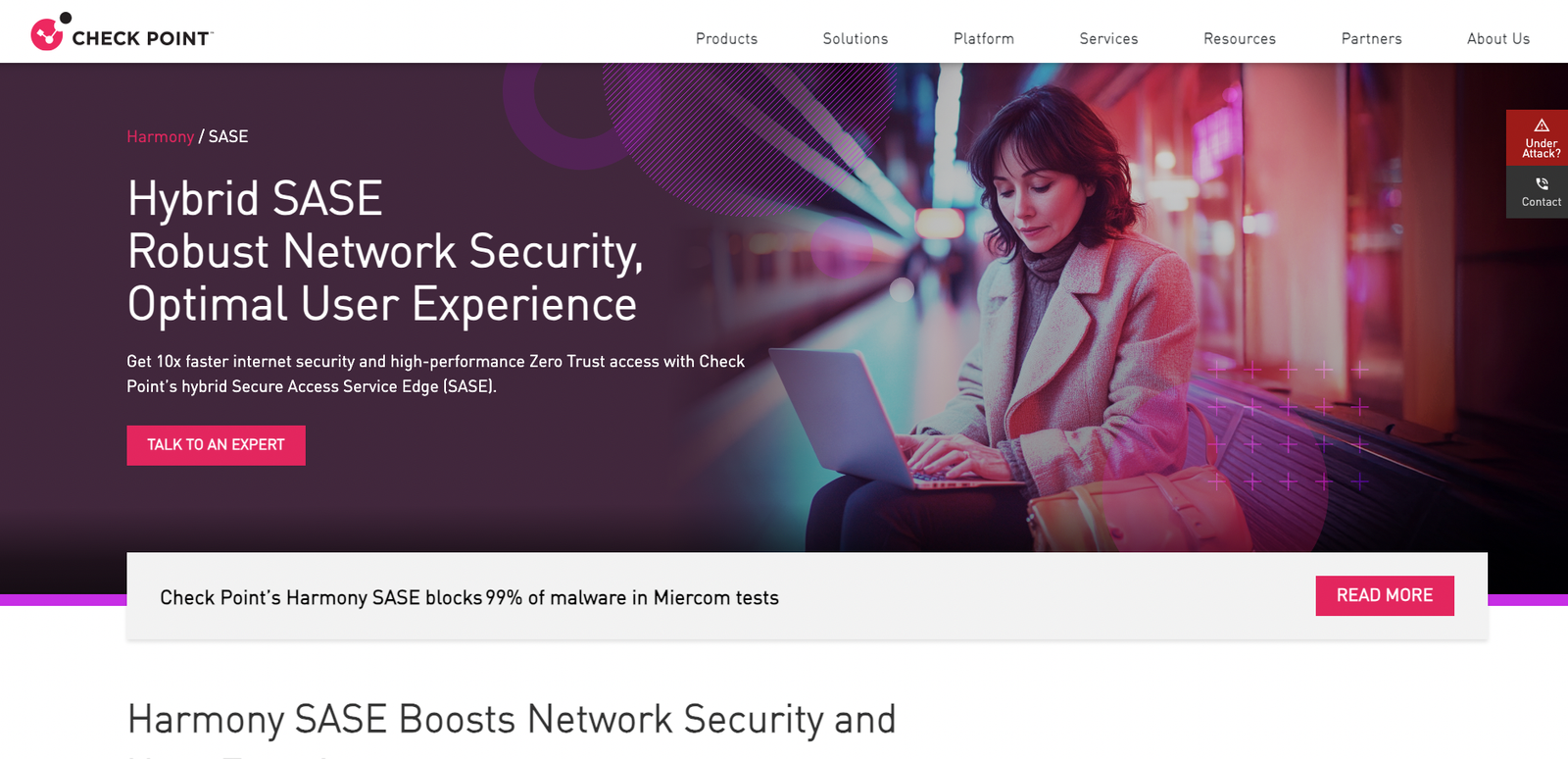
Task: Open the Solutions menu
Action: [855, 39]
